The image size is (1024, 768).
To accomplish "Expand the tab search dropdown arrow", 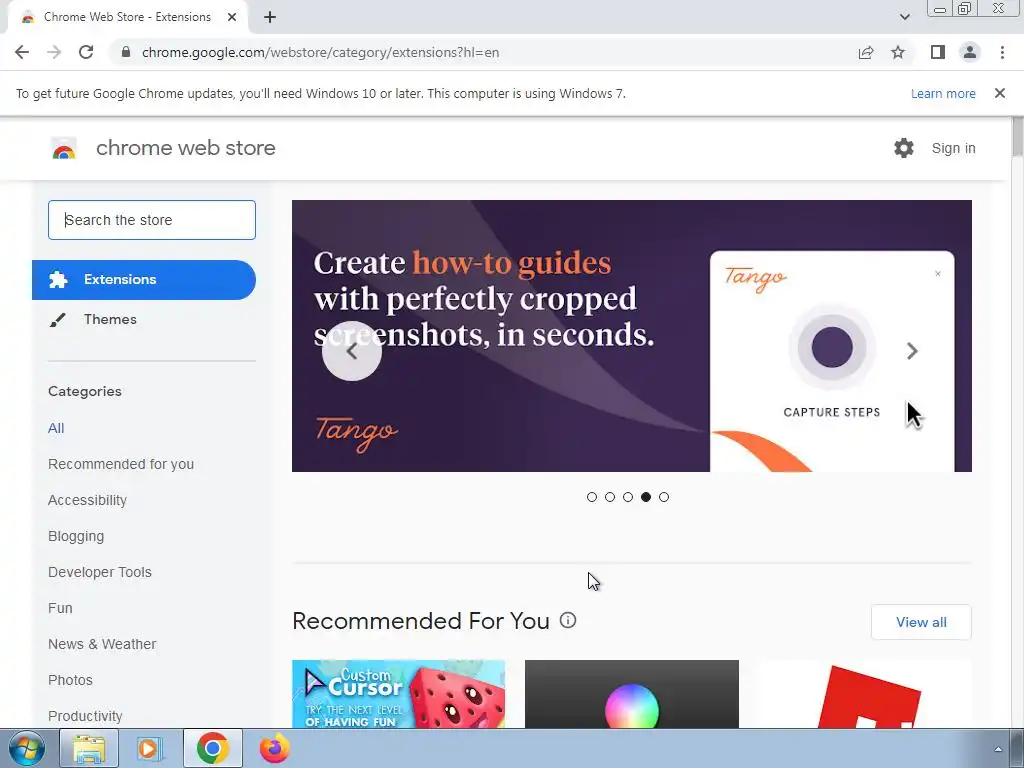I will pyautogui.click(x=904, y=18).
